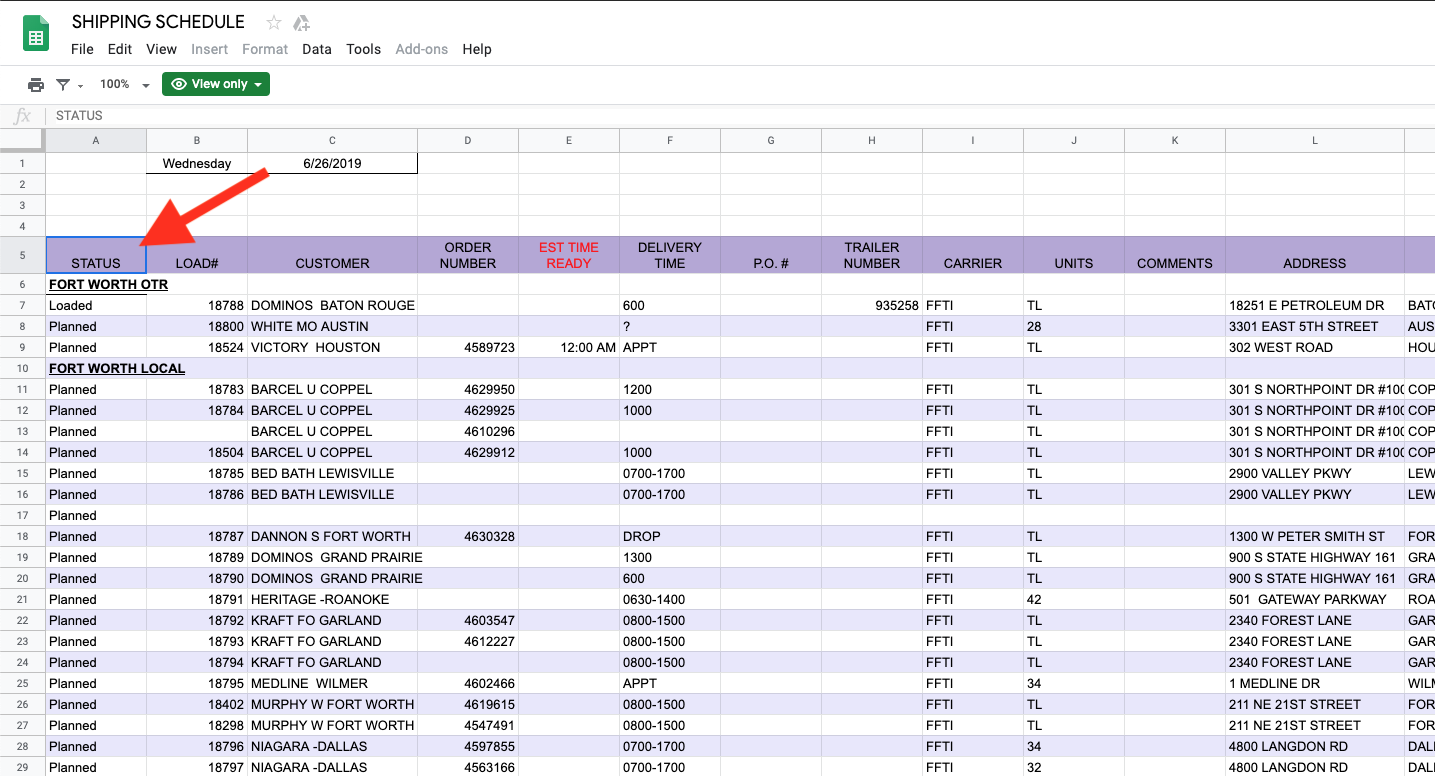This screenshot has height=776, width=1435.
Task: Open the Edit menu
Action: tap(120, 49)
